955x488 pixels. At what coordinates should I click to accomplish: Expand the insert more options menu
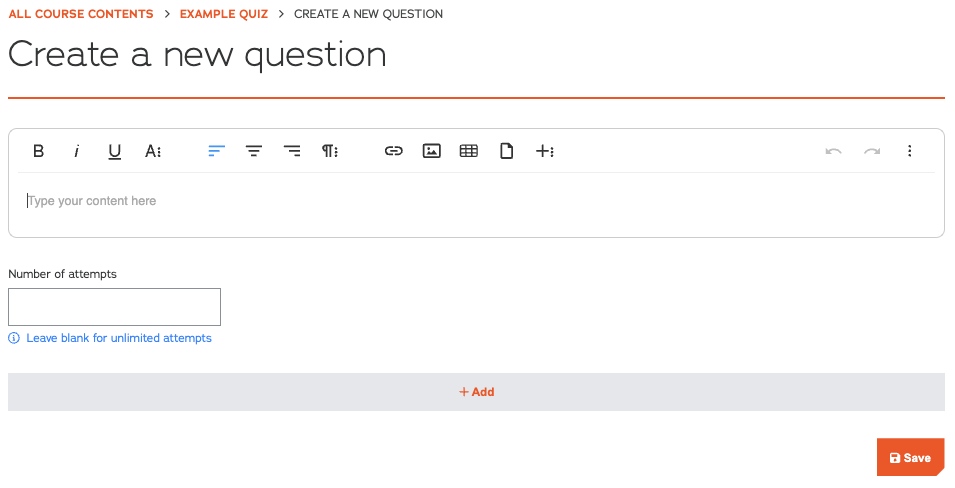coord(545,151)
